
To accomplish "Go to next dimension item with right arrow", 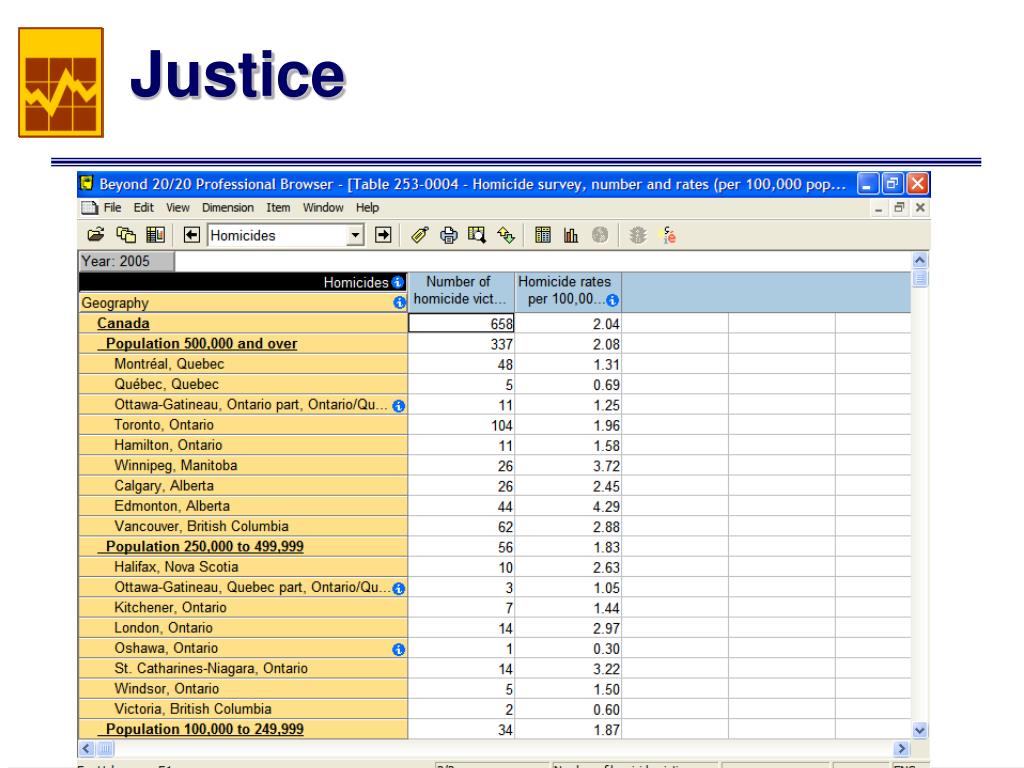I will (383, 235).
